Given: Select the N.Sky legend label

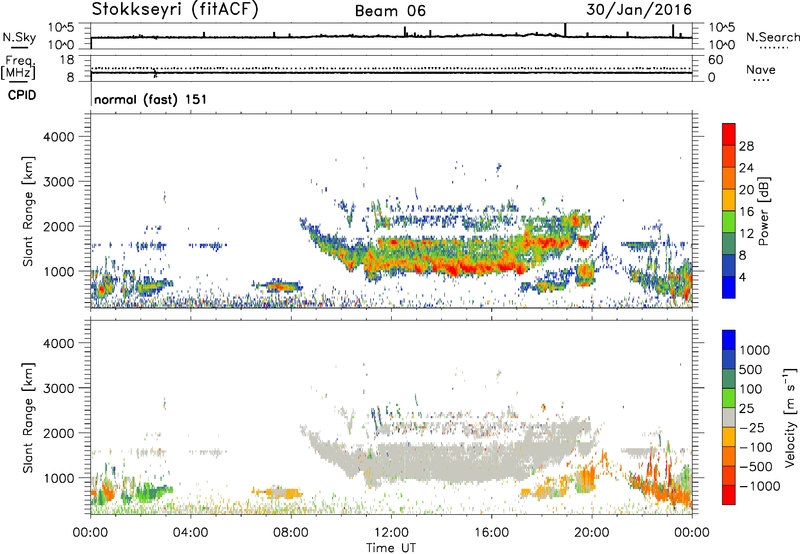Looking at the screenshot, I should point(19,38).
